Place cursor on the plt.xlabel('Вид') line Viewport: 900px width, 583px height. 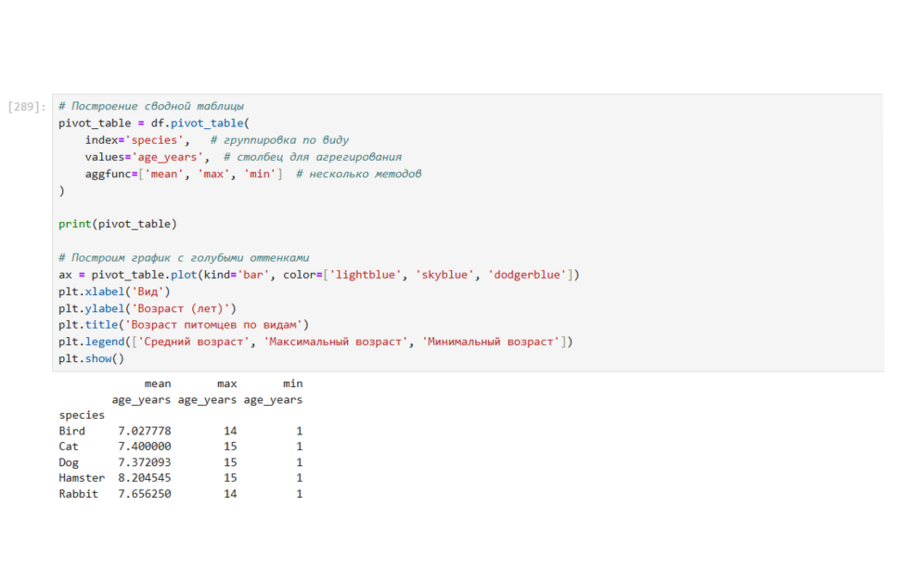point(114,292)
